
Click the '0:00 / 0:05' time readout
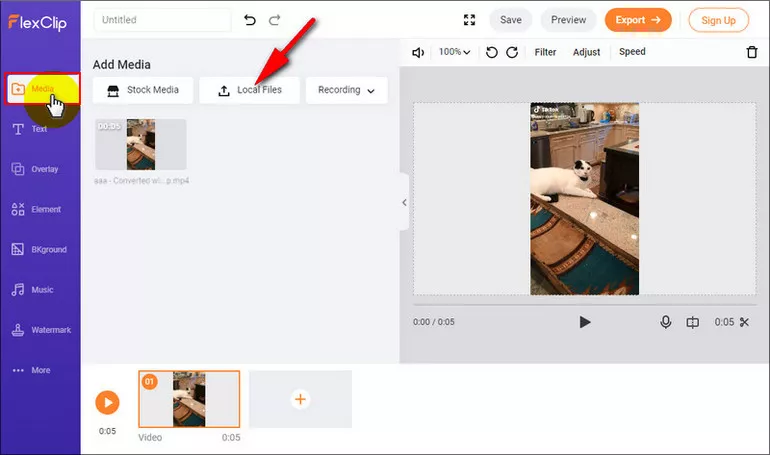pyautogui.click(x=434, y=322)
